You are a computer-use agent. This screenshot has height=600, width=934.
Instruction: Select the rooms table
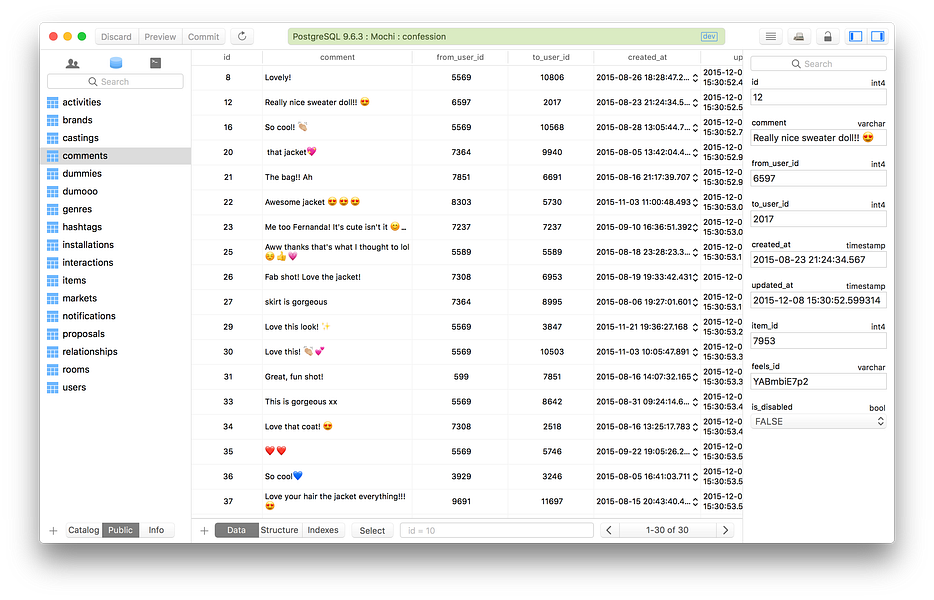point(116,369)
